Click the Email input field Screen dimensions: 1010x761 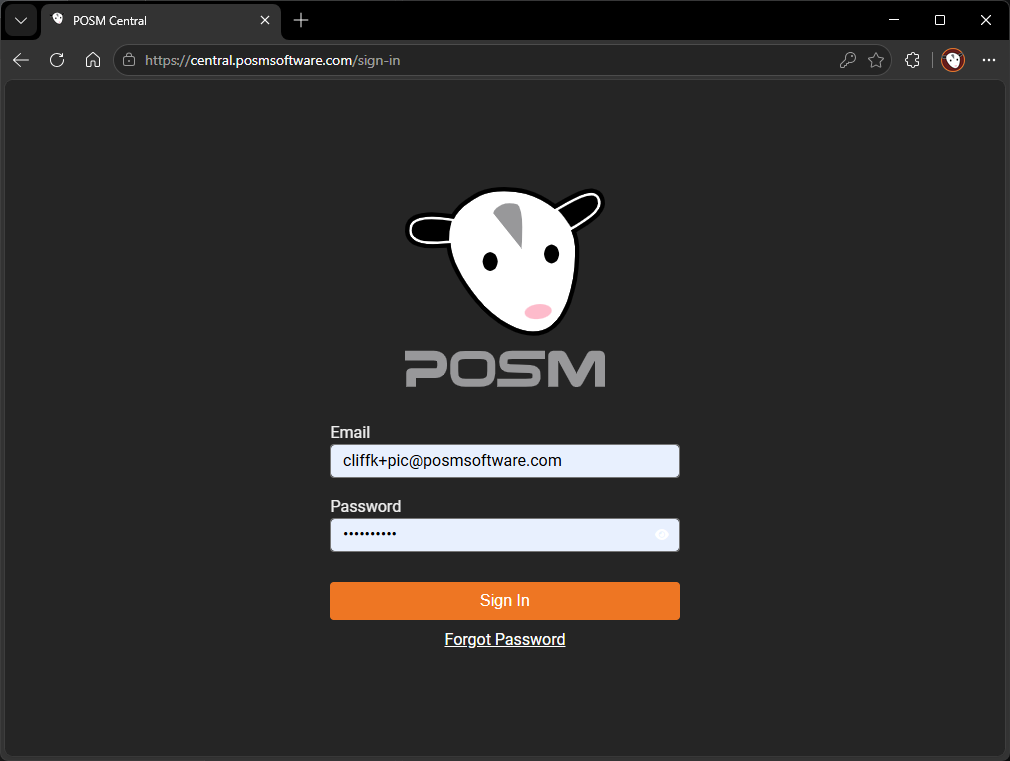505,461
